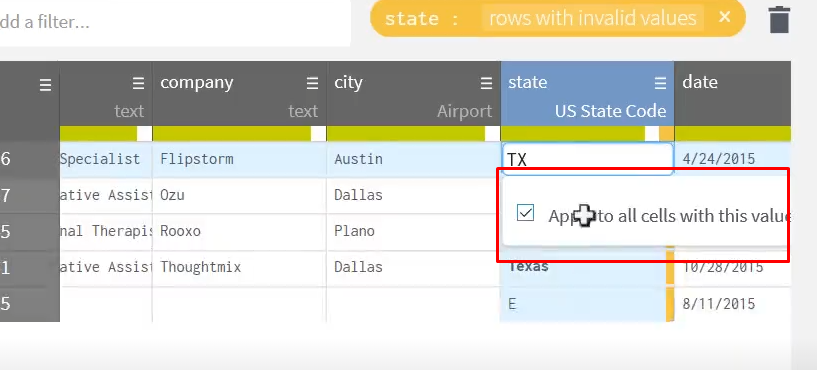Select the company column header
Viewport: 817px width, 370px height.
[x=240, y=94]
